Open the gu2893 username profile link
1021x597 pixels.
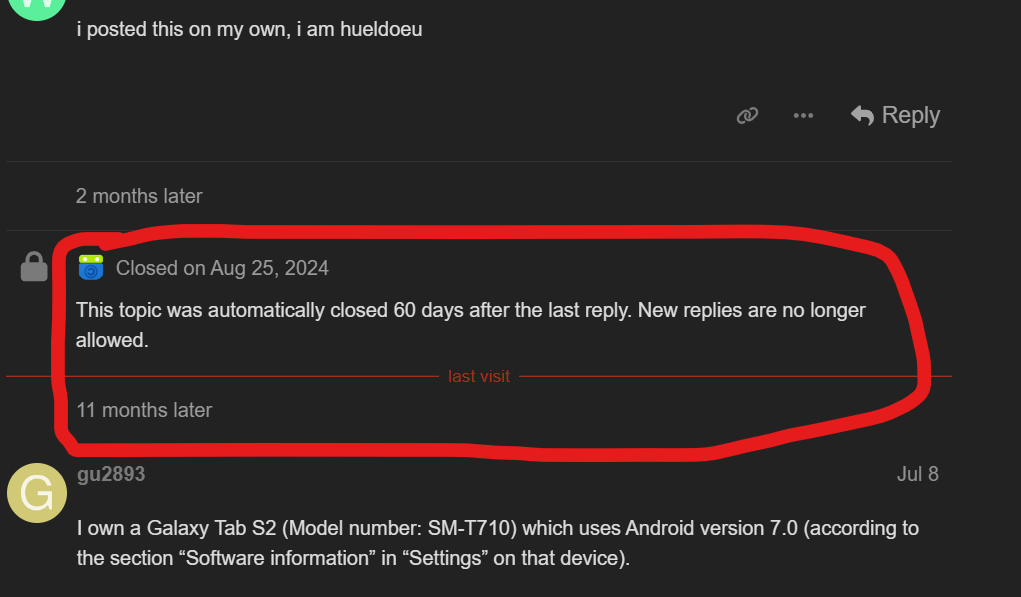tap(111, 474)
